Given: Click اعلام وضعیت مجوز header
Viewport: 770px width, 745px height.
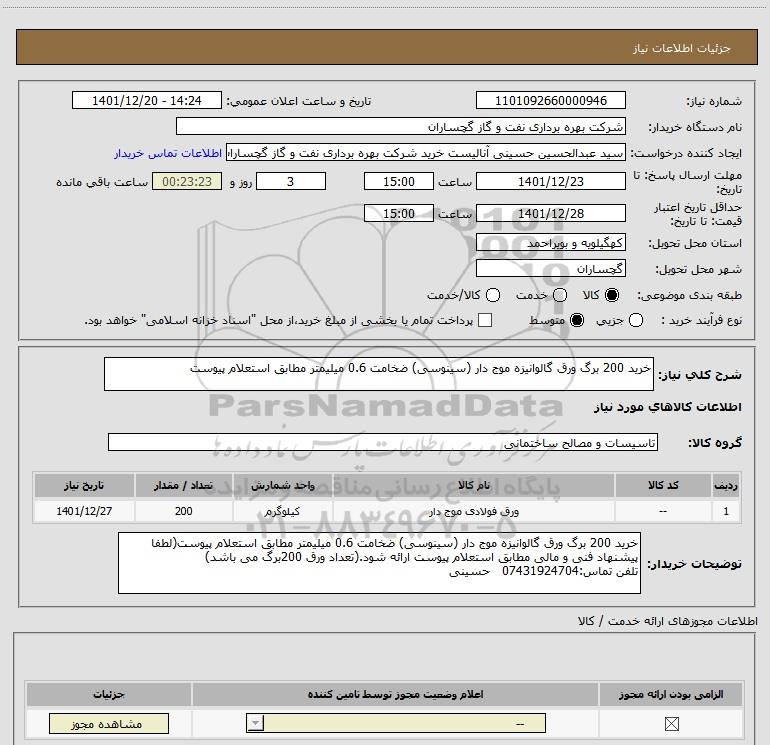Looking at the screenshot, I should coord(395,694).
